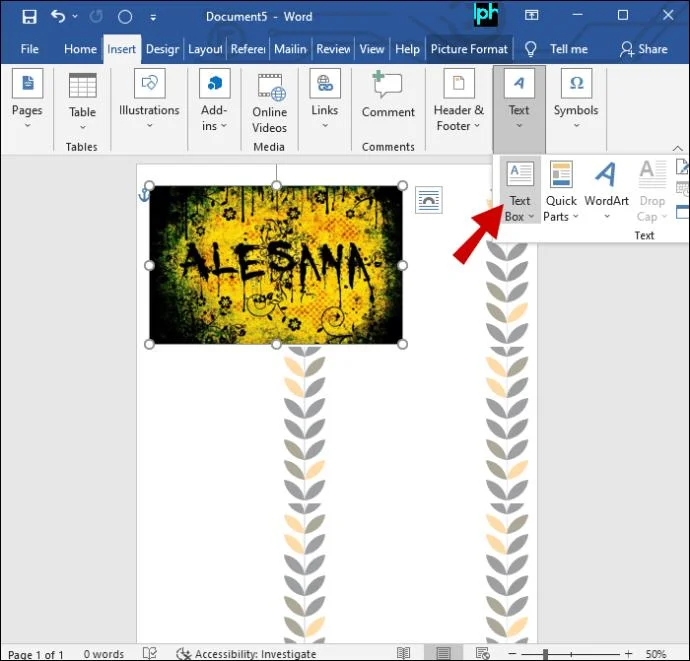The width and height of the screenshot is (690, 661).
Task: Click the Text Box button
Action: (520, 191)
